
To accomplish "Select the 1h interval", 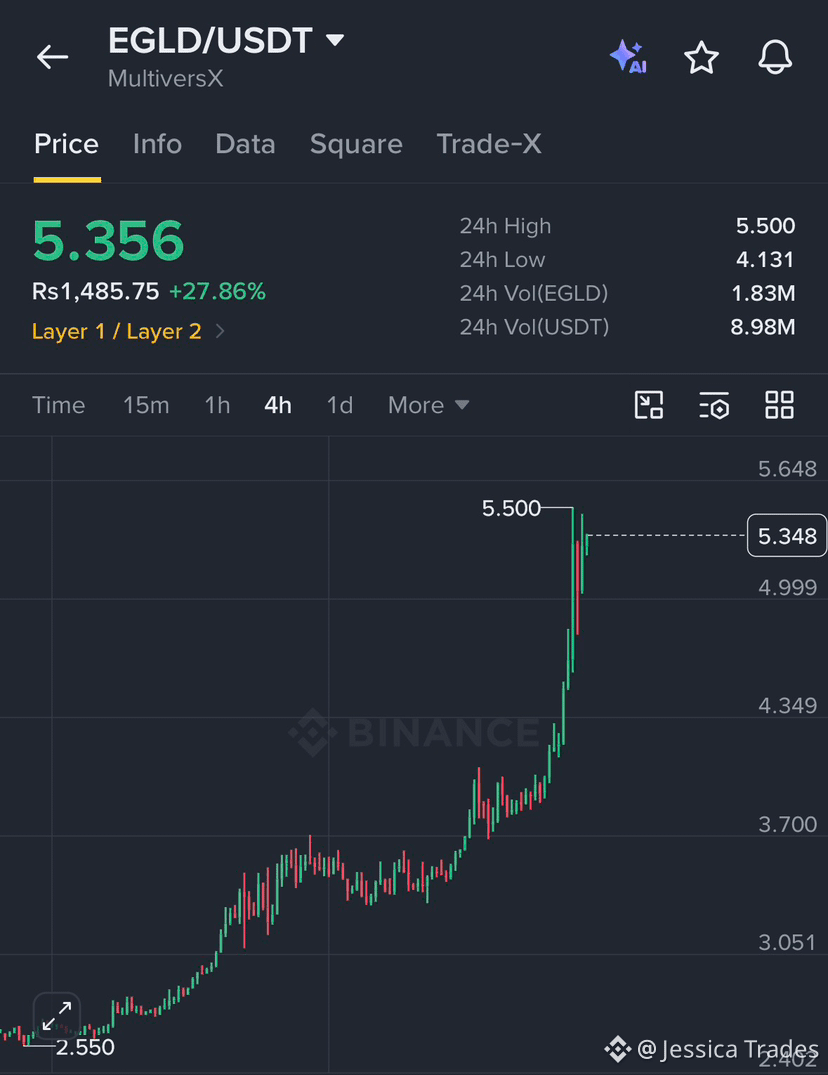I will point(217,405).
